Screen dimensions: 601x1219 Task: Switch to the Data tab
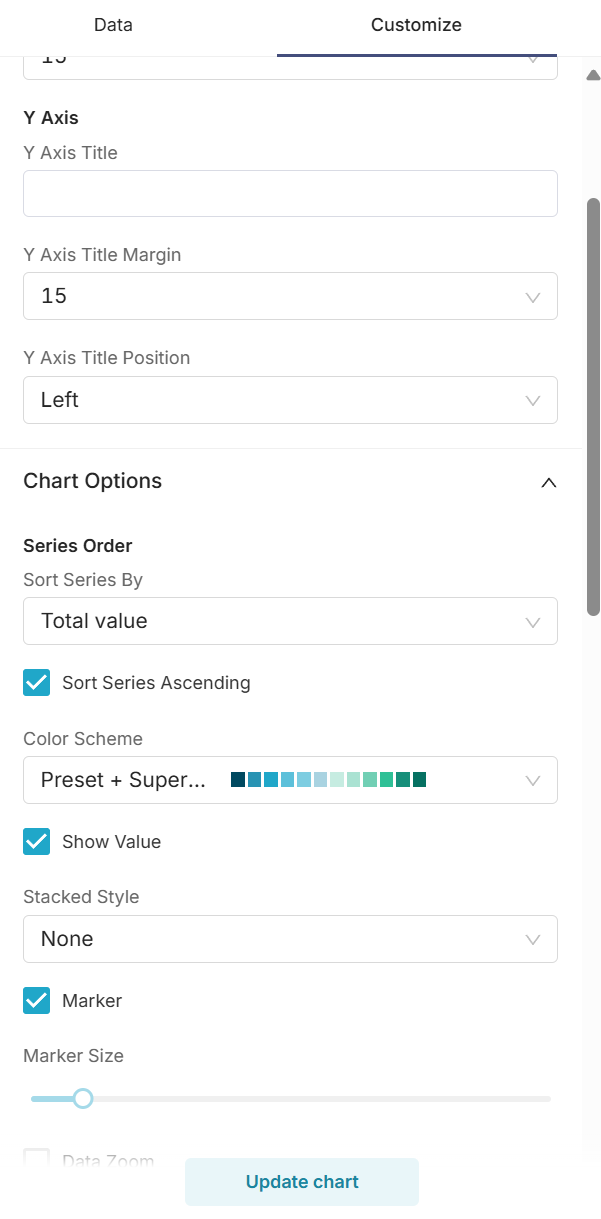(113, 25)
